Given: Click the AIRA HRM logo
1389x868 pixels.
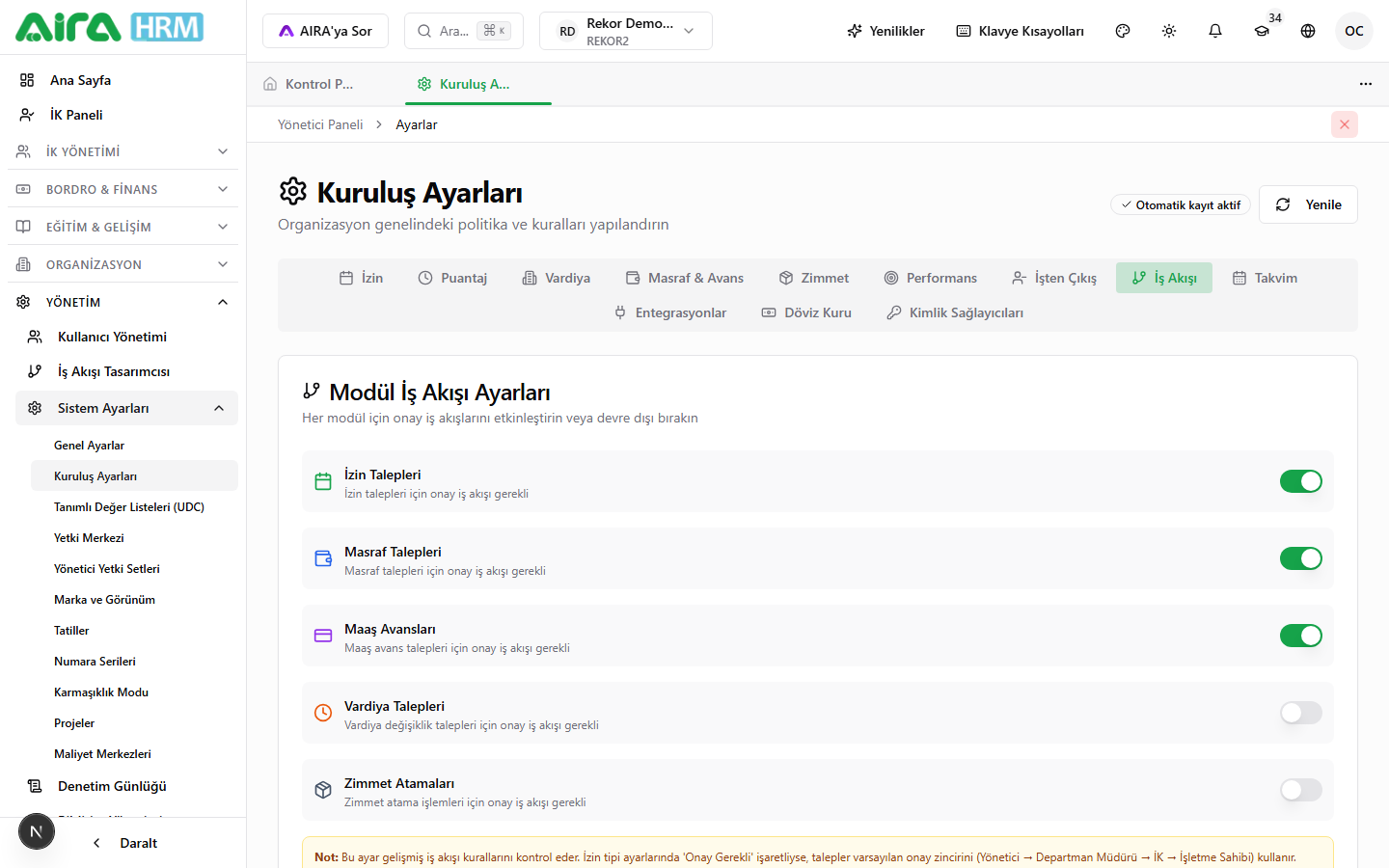Looking at the screenshot, I should pyautogui.click(x=109, y=27).
